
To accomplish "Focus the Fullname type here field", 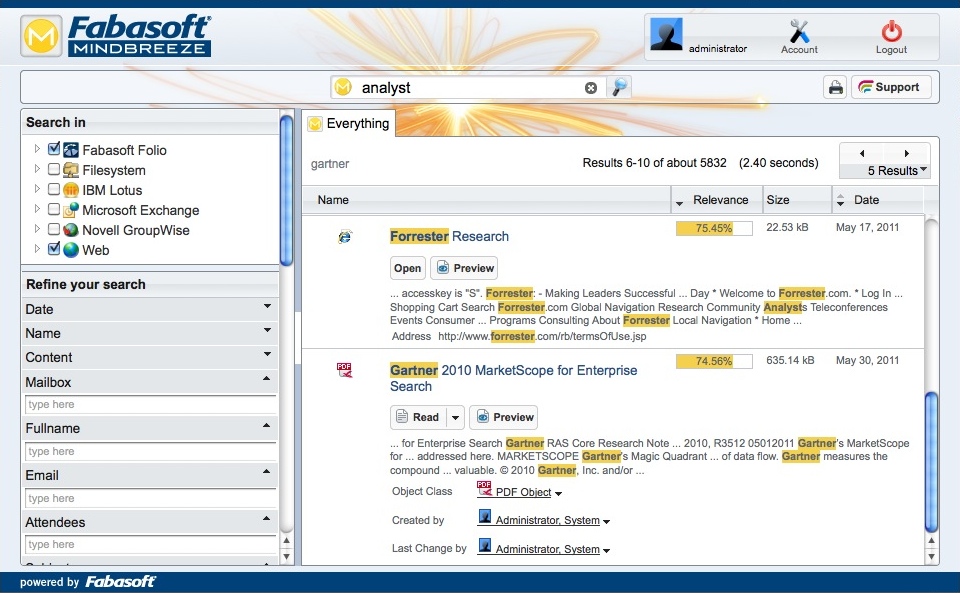I will tap(151, 452).
